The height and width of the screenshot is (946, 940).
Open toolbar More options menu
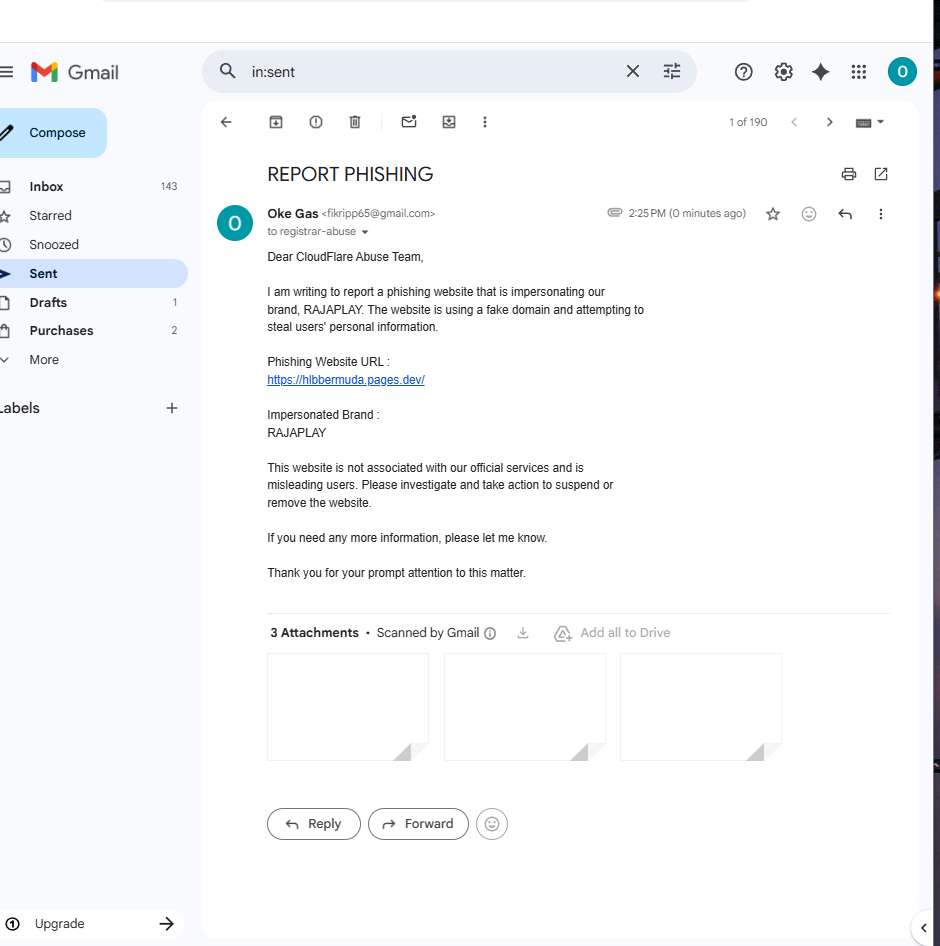coord(484,122)
